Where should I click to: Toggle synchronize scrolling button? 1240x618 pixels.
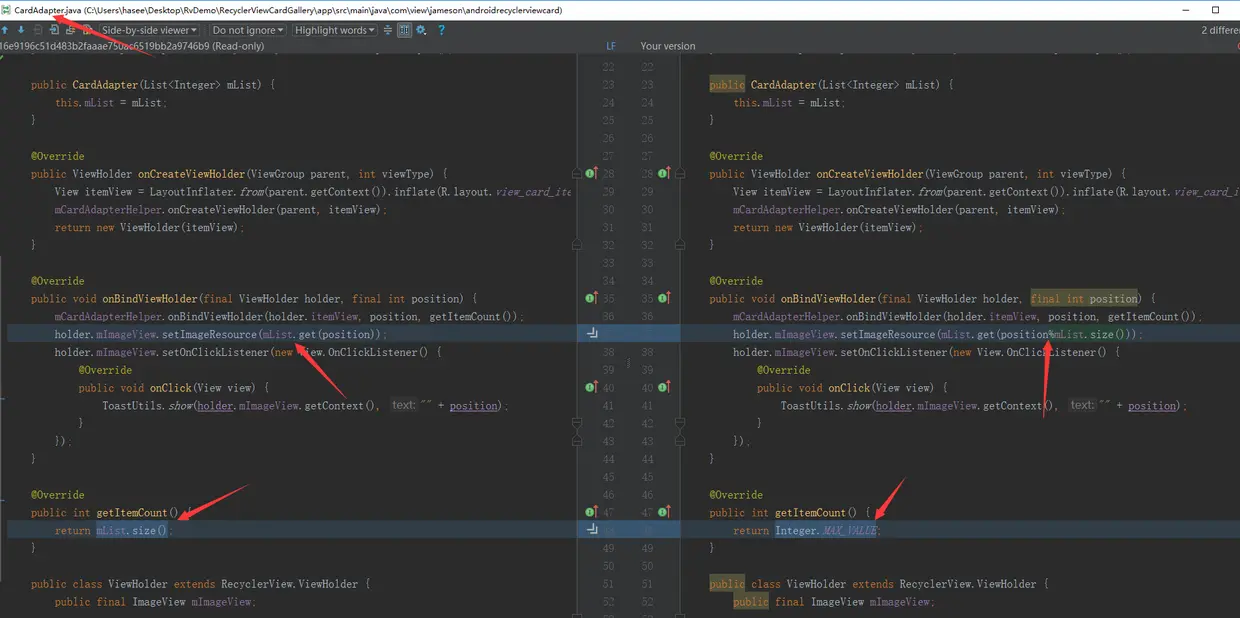pos(404,30)
